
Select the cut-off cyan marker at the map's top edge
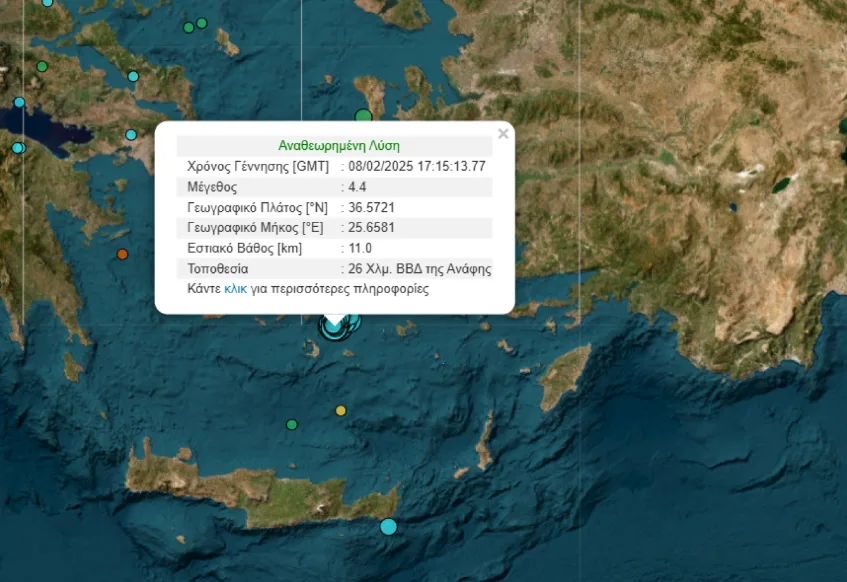[x=47, y=3]
